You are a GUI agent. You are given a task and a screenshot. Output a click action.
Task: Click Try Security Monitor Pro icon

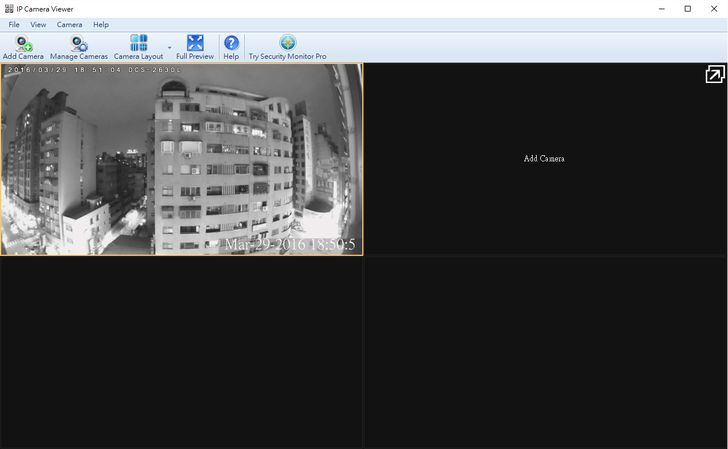pyautogui.click(x=287, y=43)
